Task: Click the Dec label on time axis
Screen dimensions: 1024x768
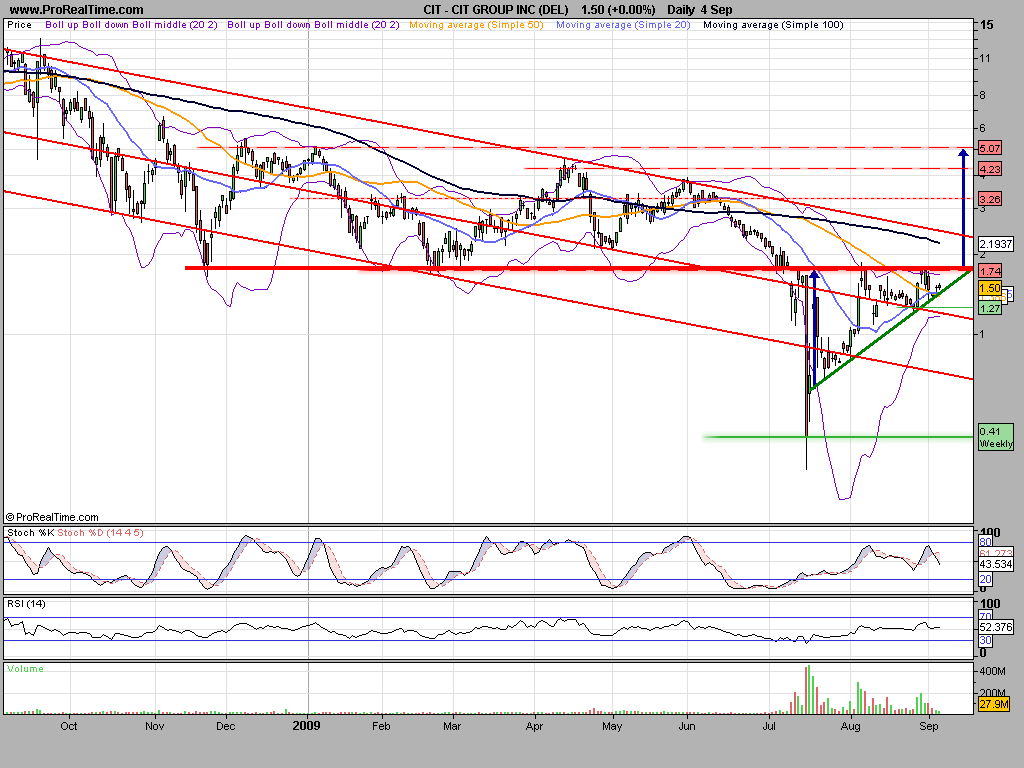Action: (225, 726)
